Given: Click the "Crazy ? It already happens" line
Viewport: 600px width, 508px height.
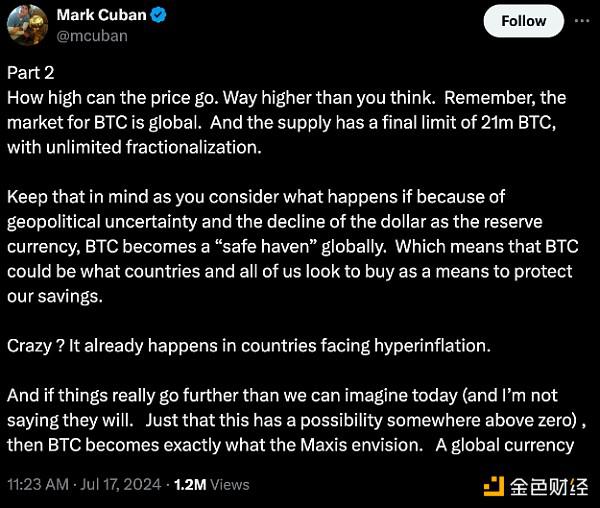Looking at the screenshot, I should point(249,345).
